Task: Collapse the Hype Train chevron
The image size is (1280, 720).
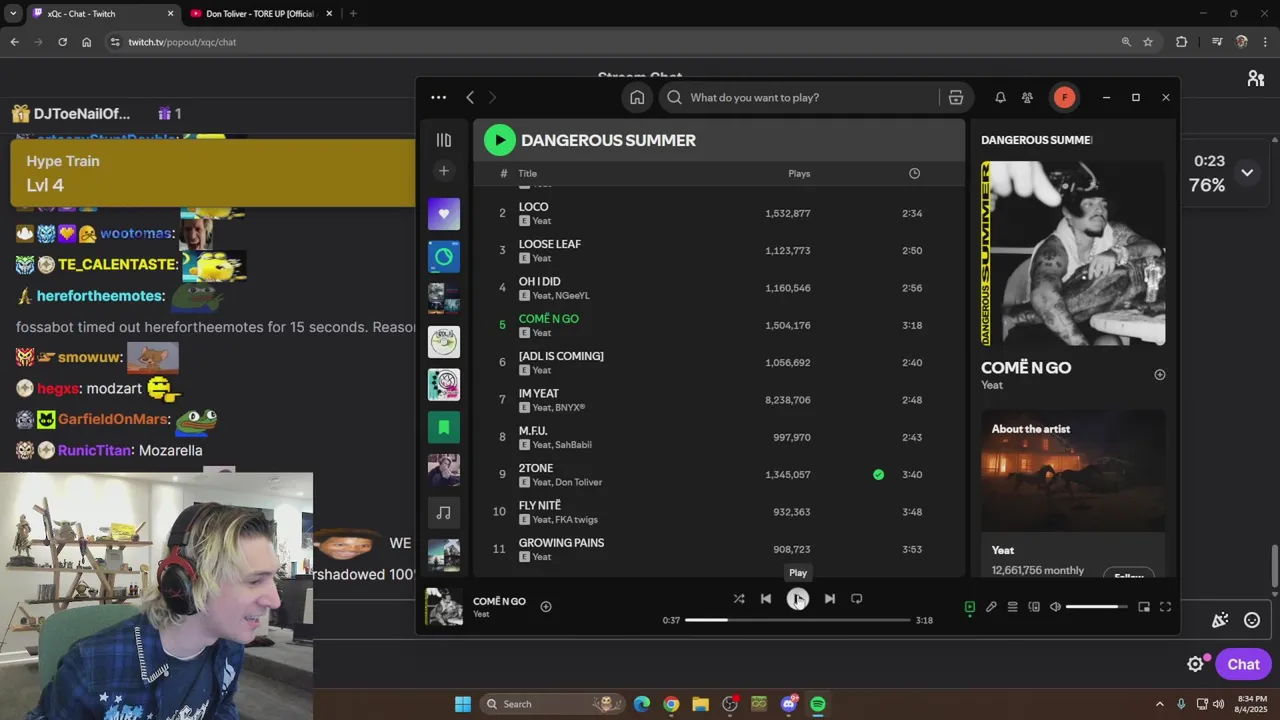Action: (1247, 173)
